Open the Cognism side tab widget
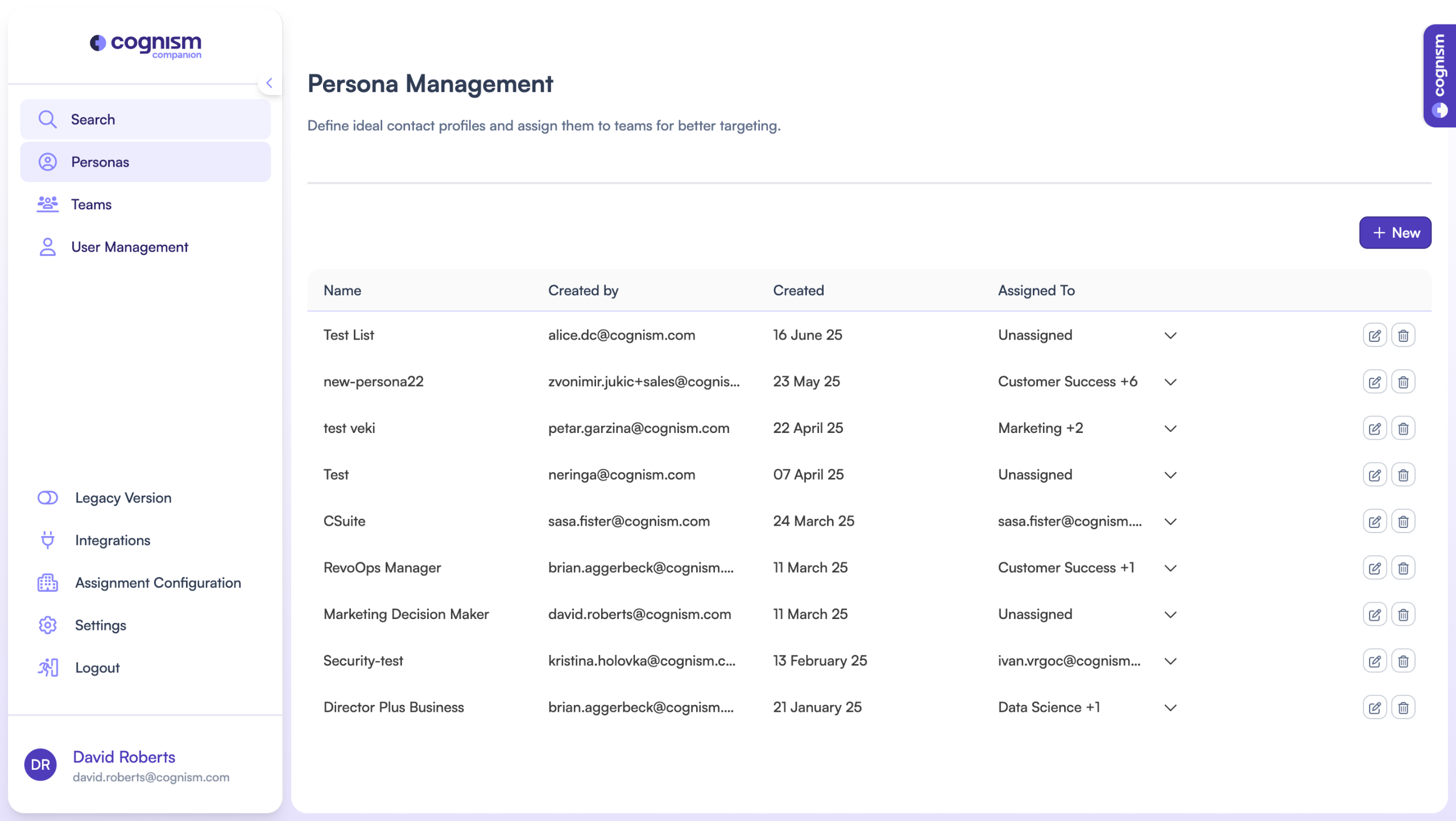Image resolution: width=1456 pixels, height=821 pixels. point(1439,76)
